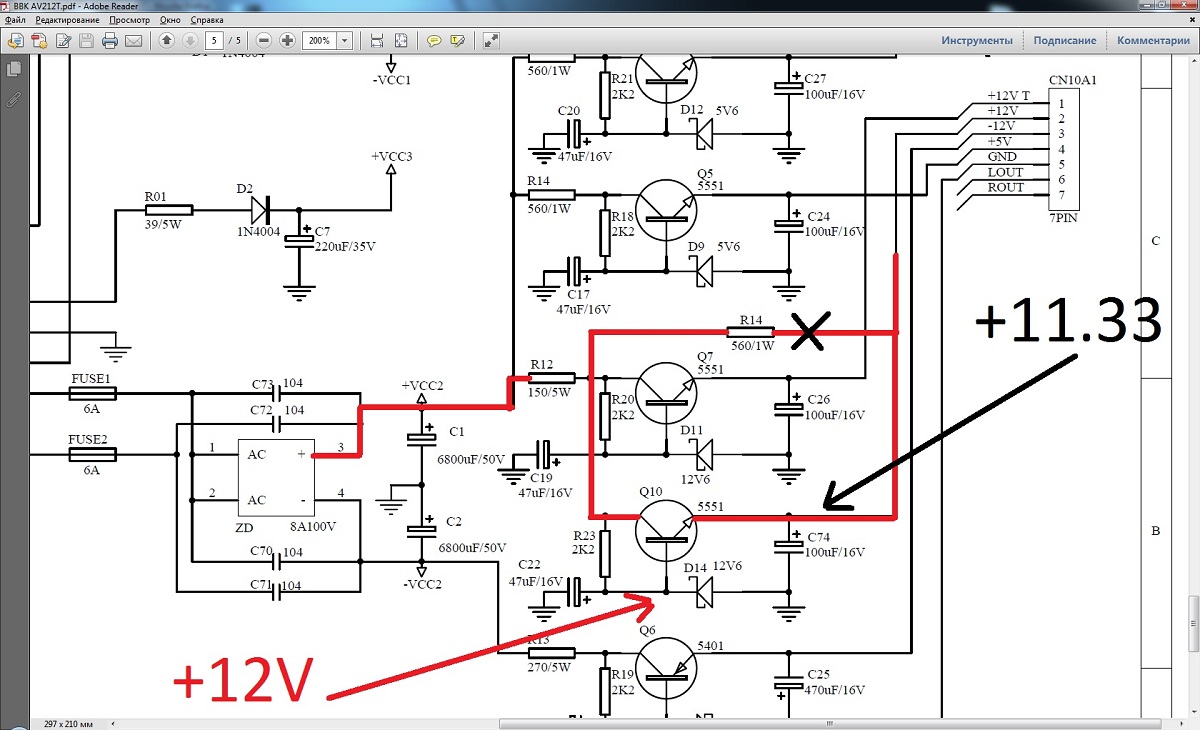The height and width of the screenshot is (730, 1200).
Task: Open the Комментарии pane
Action: click(x=1153, y=41)
